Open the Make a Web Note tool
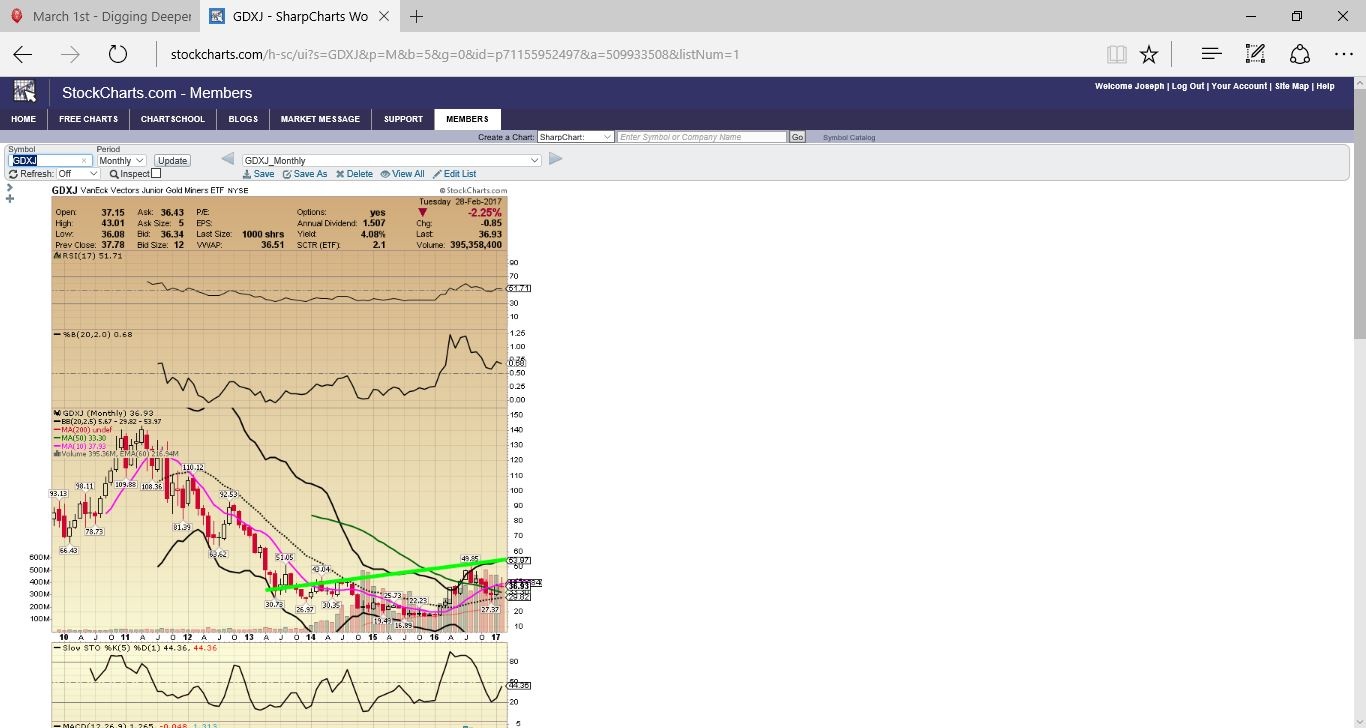This screenshot has width=1366, height=728. coord(1255,54)
